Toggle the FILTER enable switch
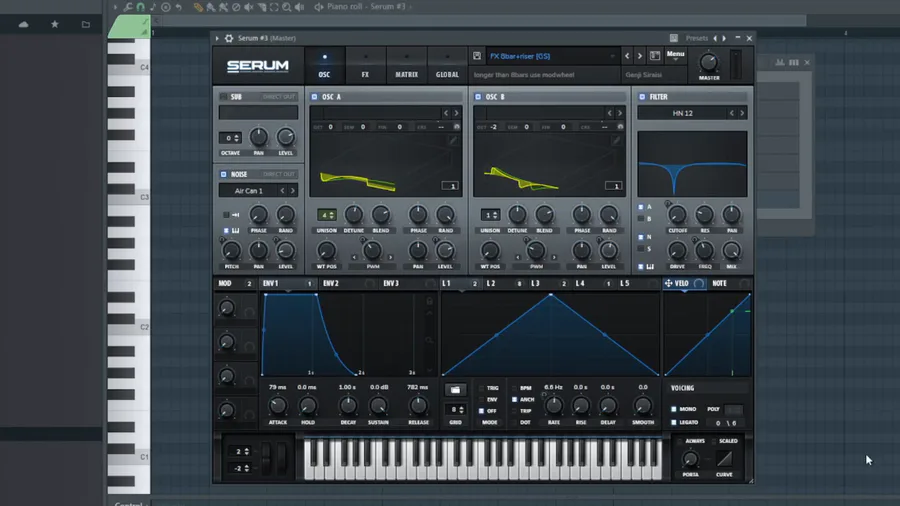This screenshot has width=900, height=506. (642, 97)
